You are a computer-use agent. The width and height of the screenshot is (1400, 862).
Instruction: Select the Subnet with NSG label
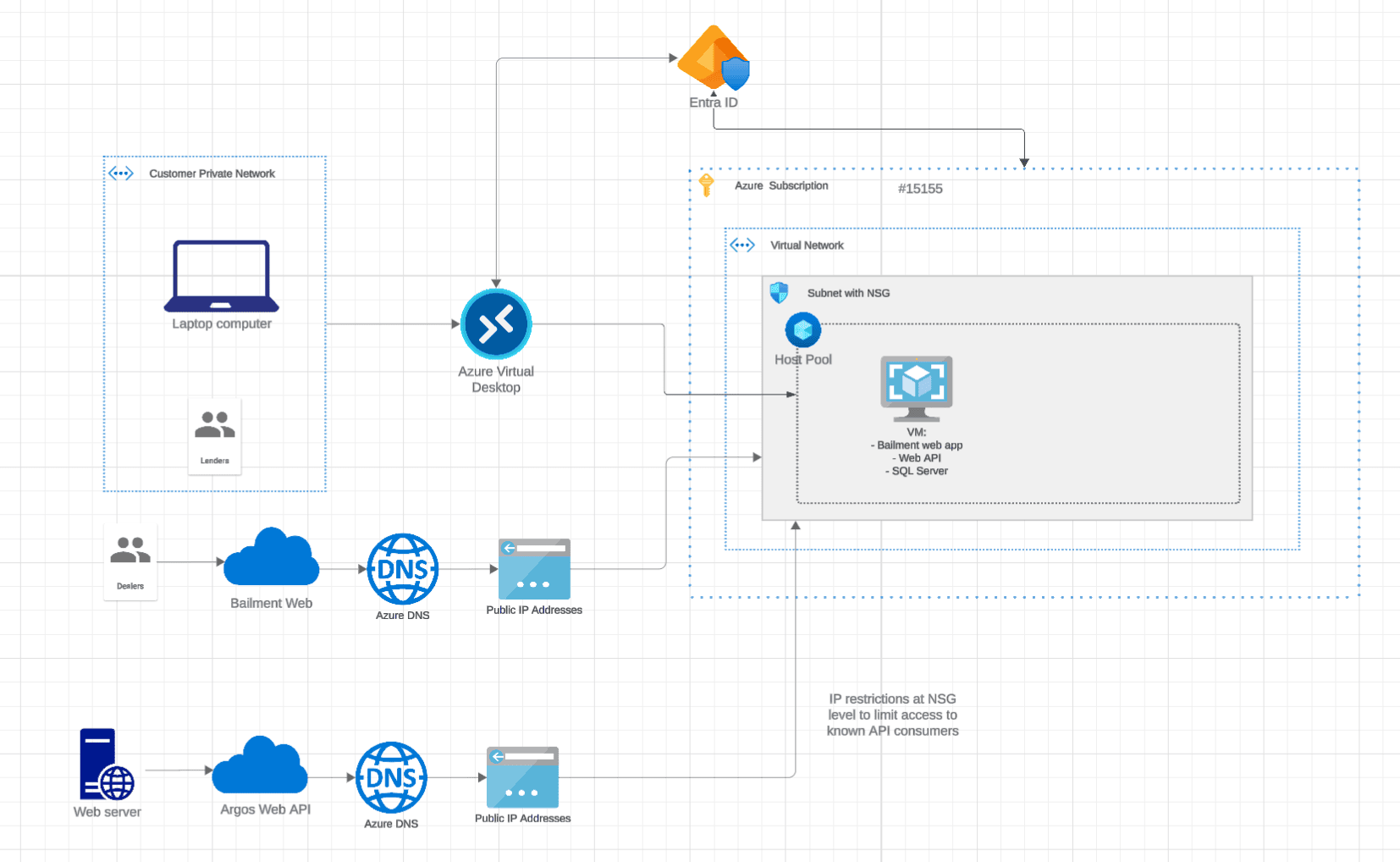click(x=848, y=293)
